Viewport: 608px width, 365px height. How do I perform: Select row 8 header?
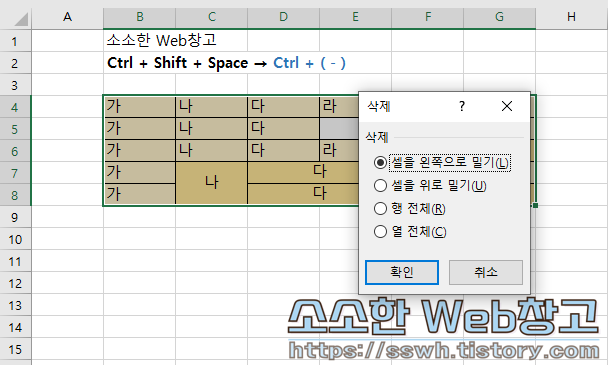click(16, 195)
